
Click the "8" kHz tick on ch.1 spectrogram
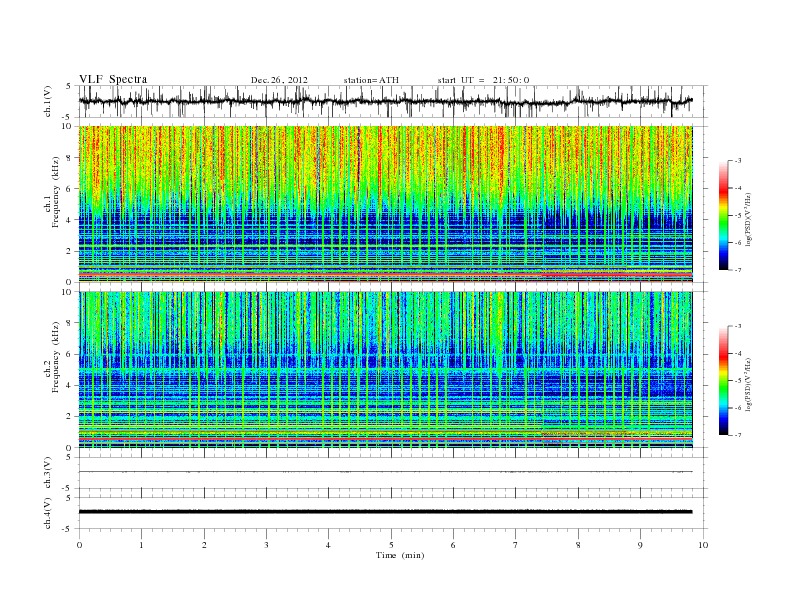[x=70, y=158]
